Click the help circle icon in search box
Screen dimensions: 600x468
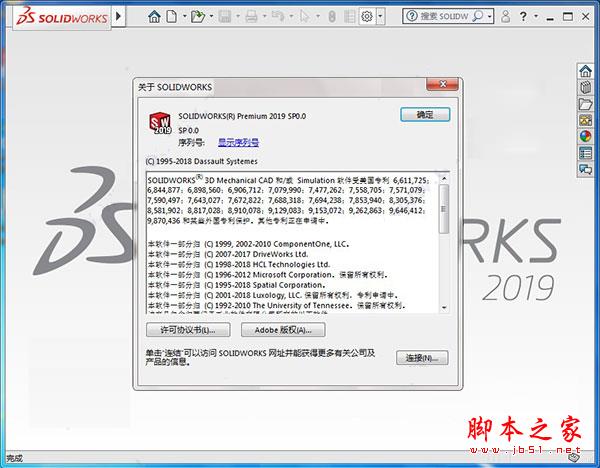(x=411, y=16)
